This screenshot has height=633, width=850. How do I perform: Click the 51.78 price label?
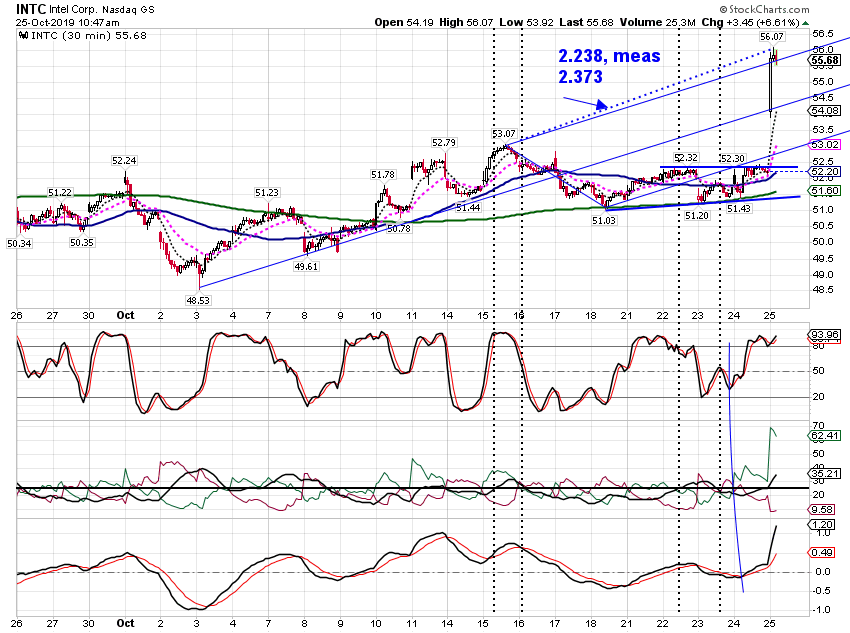tap(383, 175)
